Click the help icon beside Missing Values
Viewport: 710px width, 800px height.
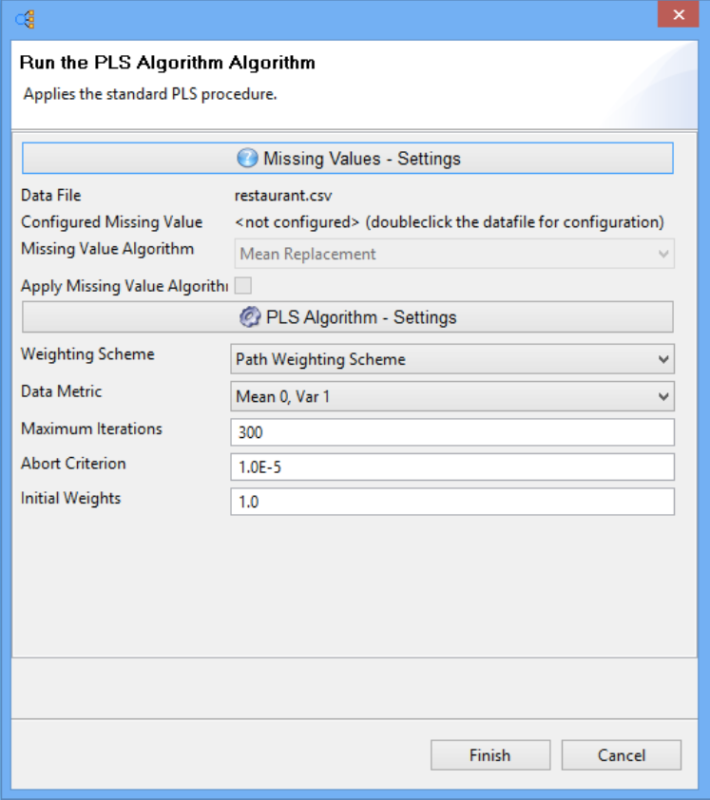(247, 158)
